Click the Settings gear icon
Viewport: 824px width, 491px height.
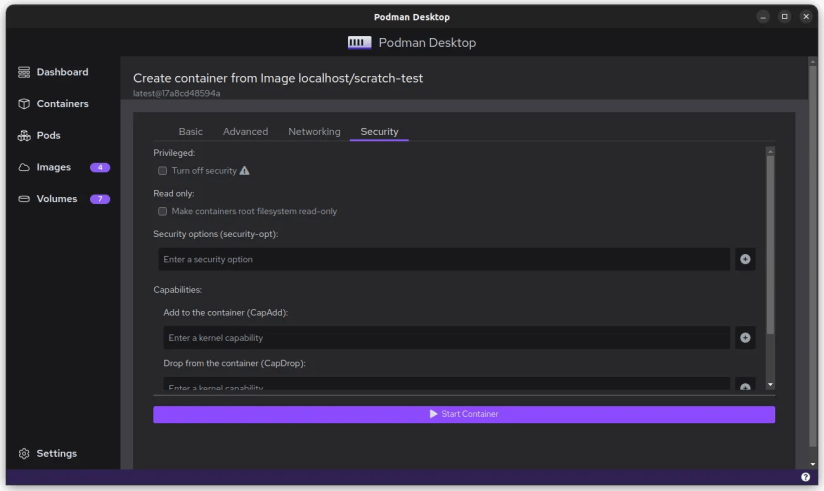point(24,453)
